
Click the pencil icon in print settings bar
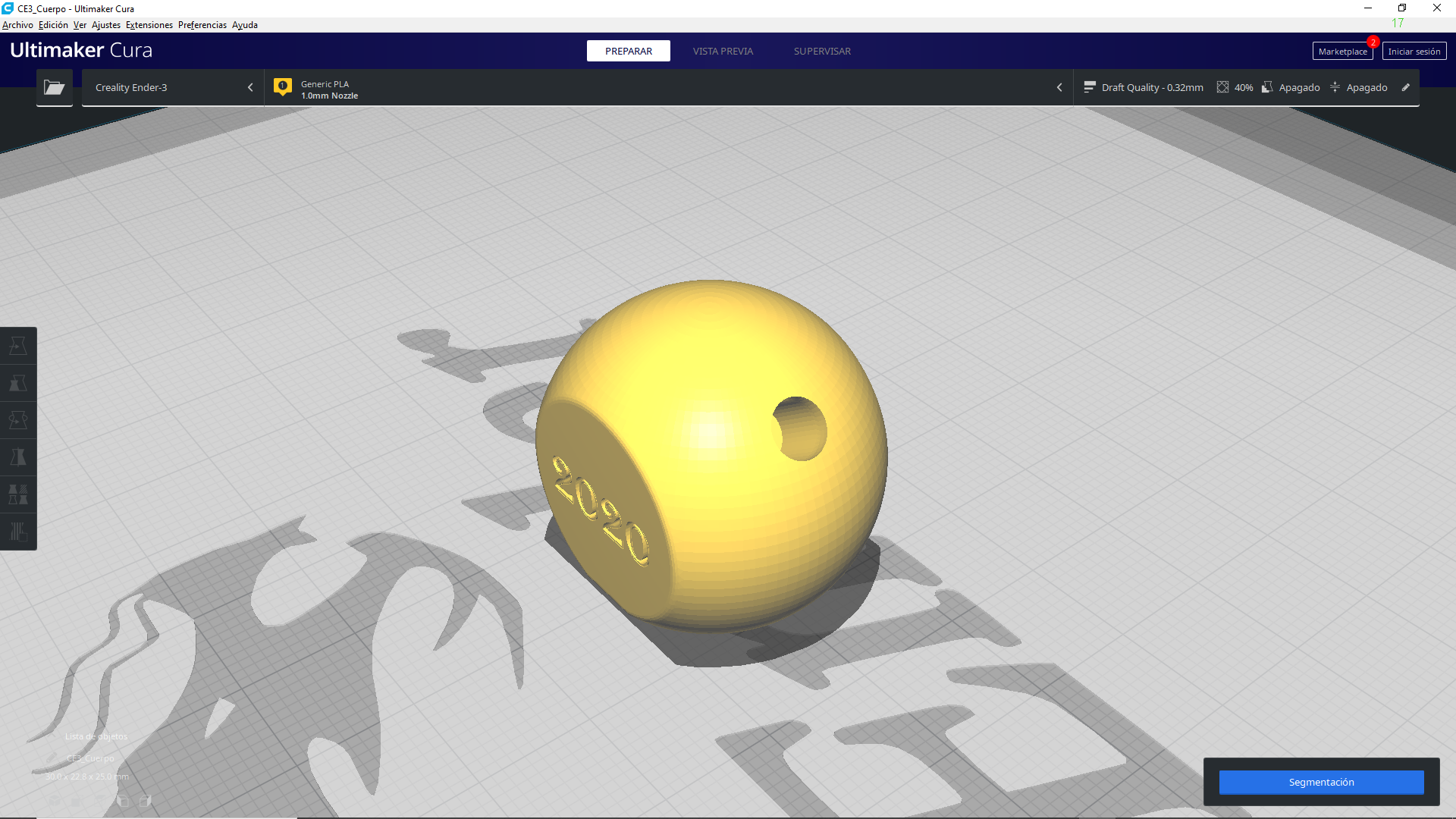point(1405,87)
